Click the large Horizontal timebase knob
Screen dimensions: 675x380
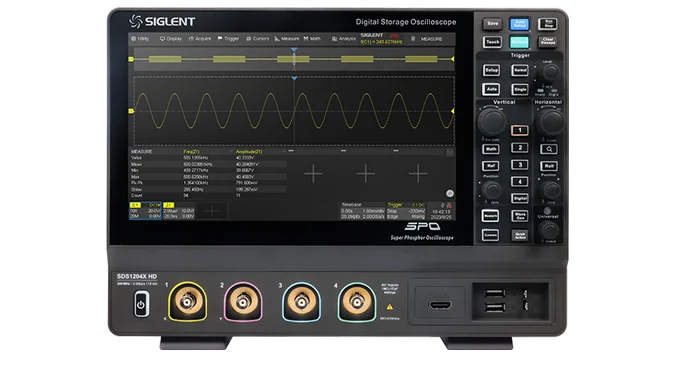[551, 122]
